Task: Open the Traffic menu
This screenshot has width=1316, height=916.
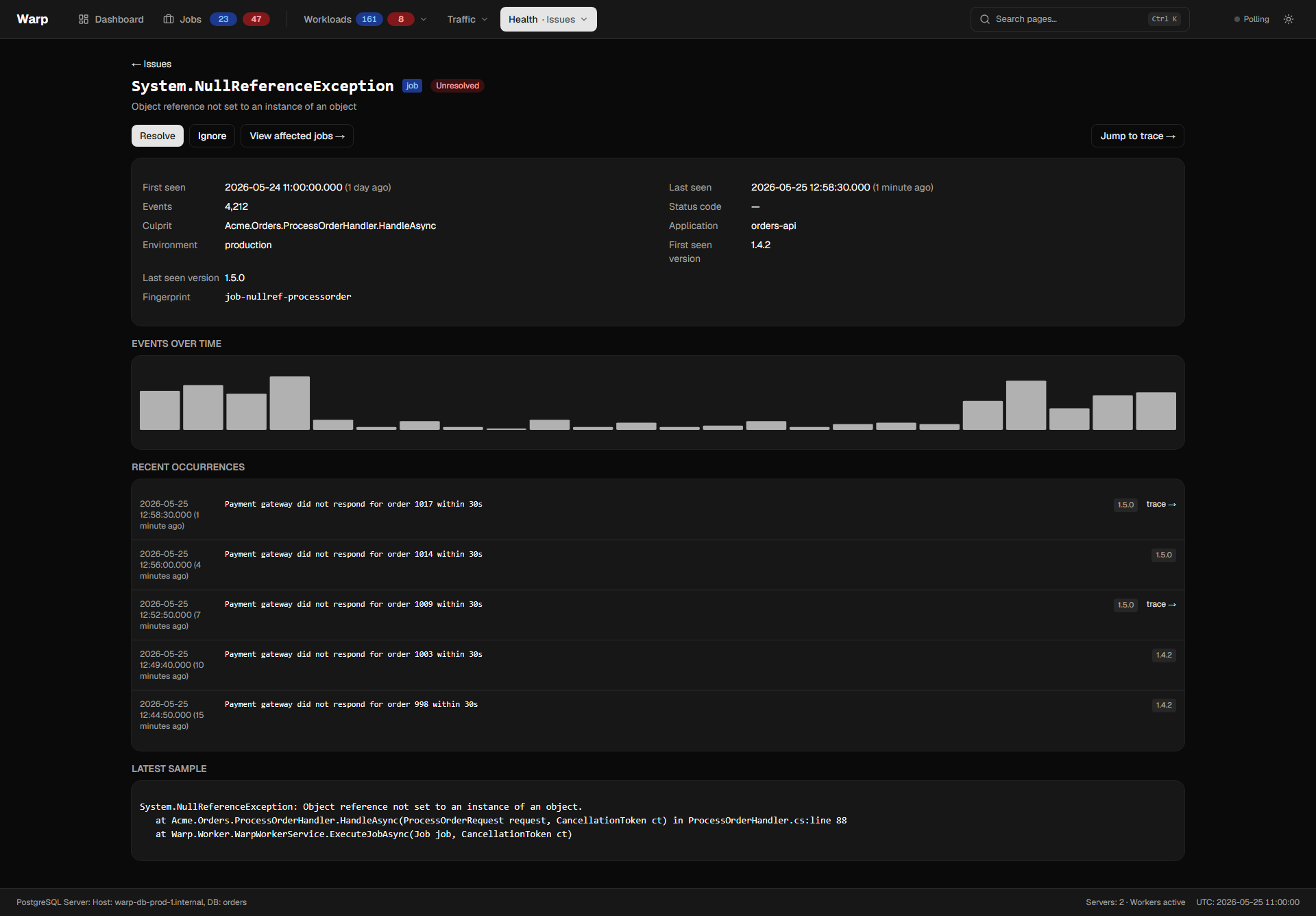Action: [467, 19]
